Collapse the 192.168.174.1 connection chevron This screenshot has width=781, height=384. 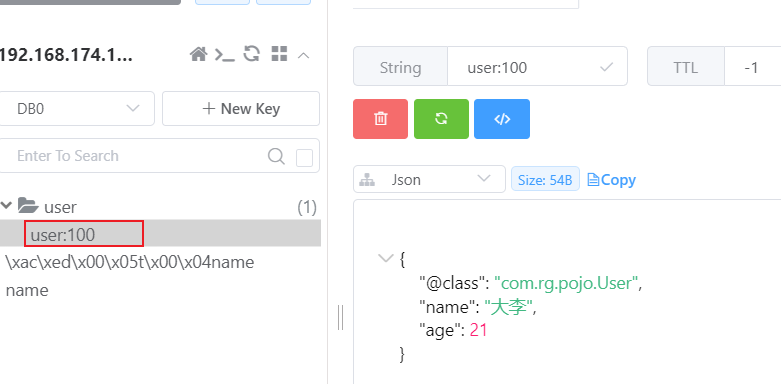pyautogui.click(x=303, y=55)
